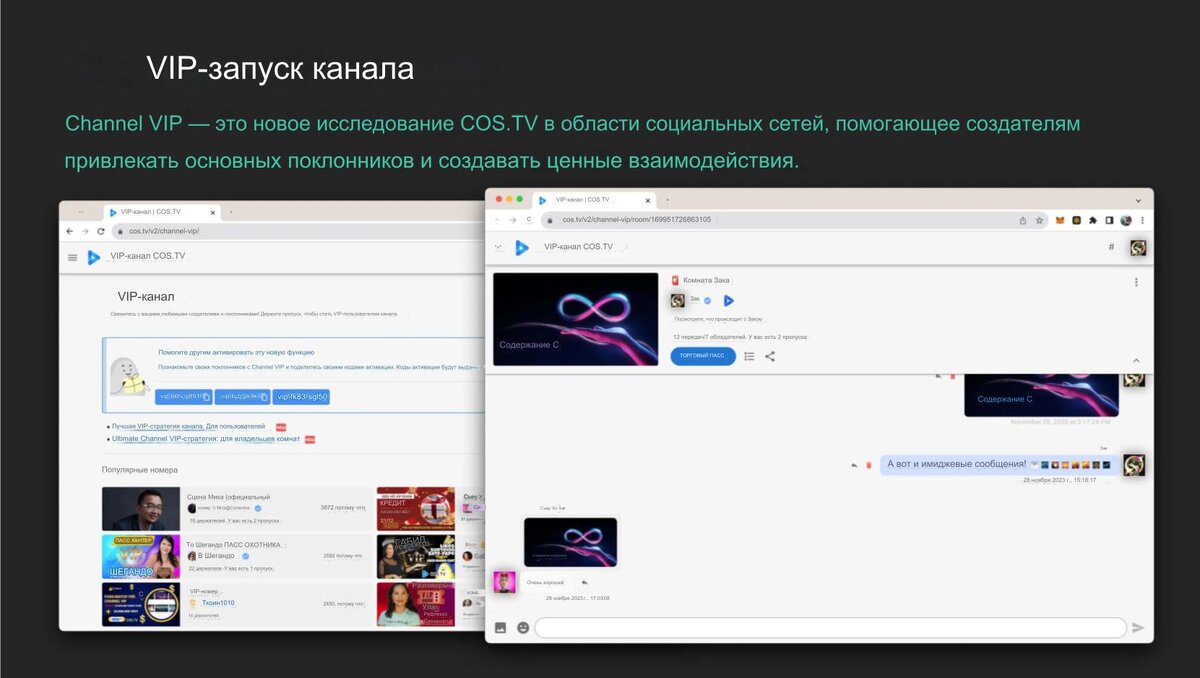Viewport: 1200px width, 678px height.
Task: Click back arrow in left browser window
Action: pyautogui.click(x=69, y=231)
